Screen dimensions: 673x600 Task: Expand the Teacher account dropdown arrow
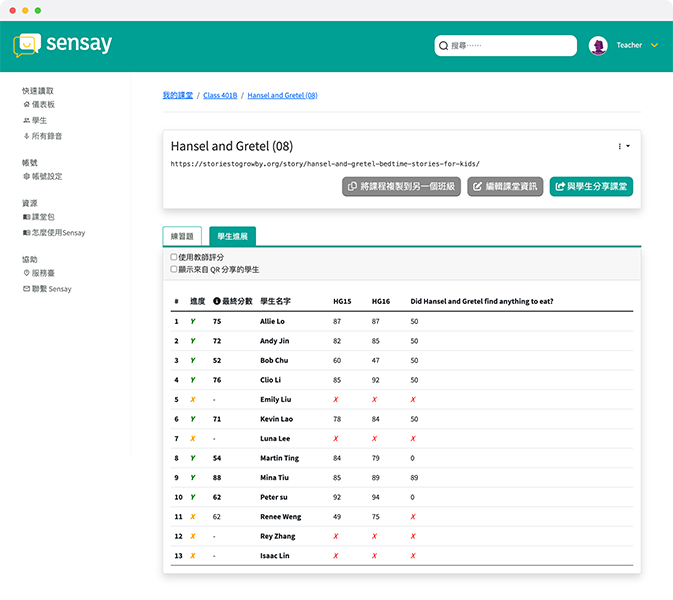click(x=654, y=46)
